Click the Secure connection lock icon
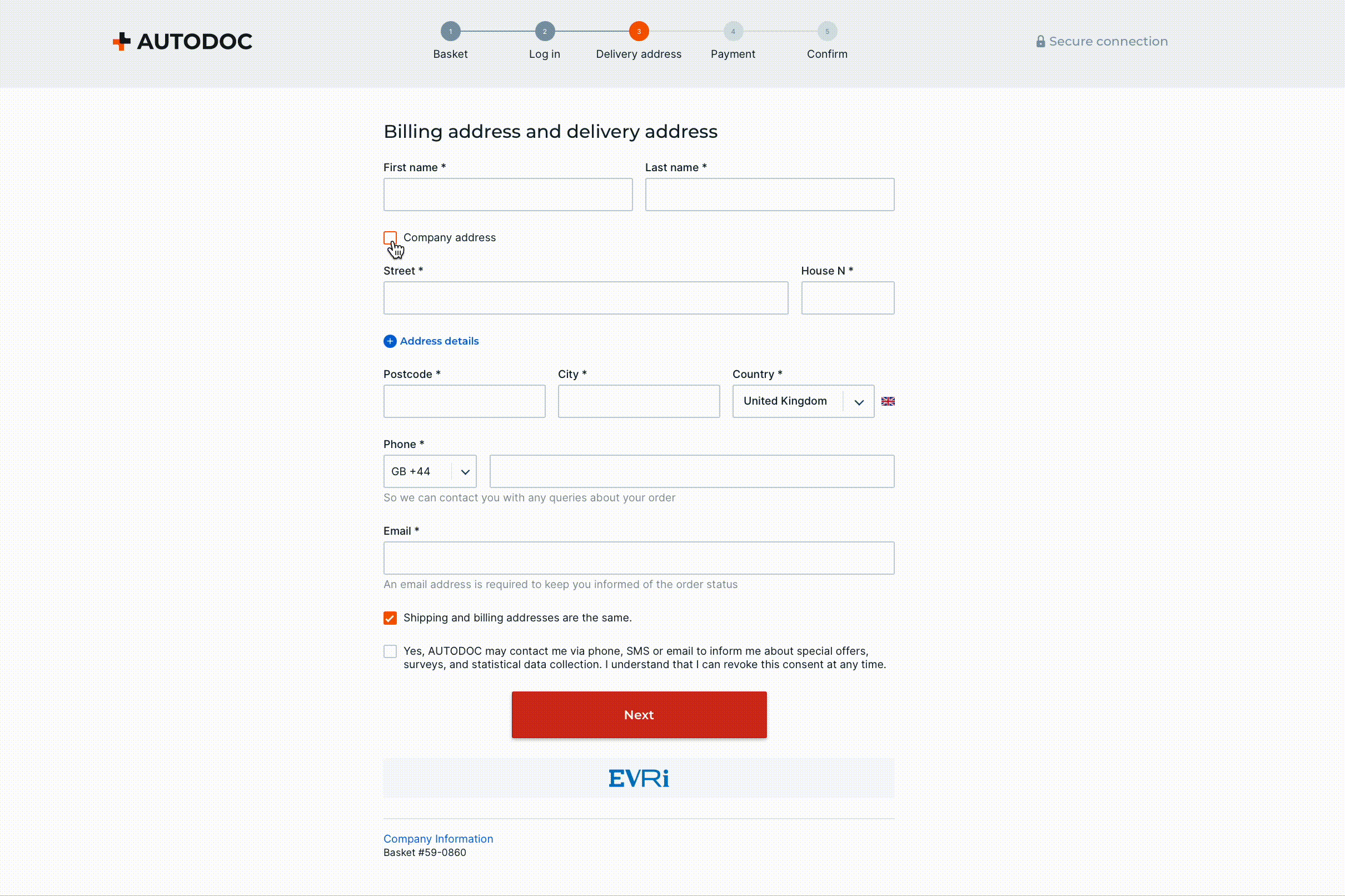The height and width of the screenshot is (896, 1345). click(1040, 42)
